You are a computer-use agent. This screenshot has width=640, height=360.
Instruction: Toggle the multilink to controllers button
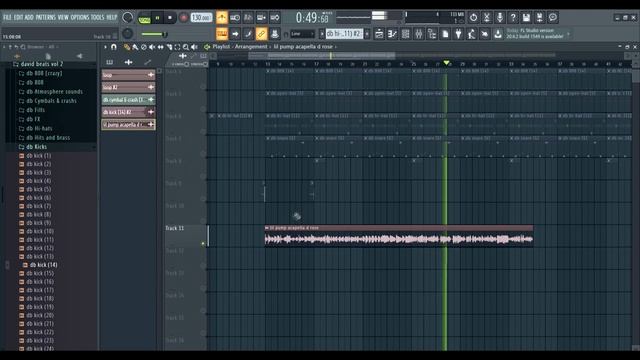point(275,33)
